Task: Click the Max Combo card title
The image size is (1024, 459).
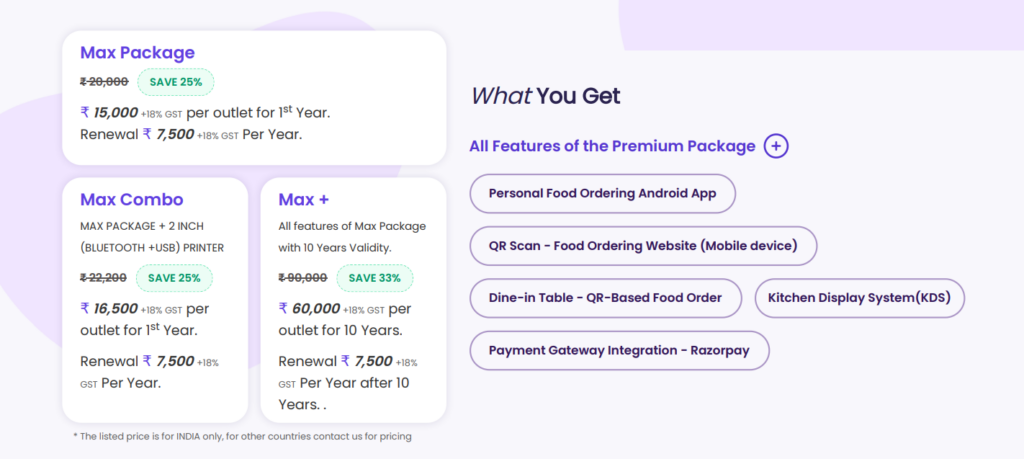Action: pos(131,199)
